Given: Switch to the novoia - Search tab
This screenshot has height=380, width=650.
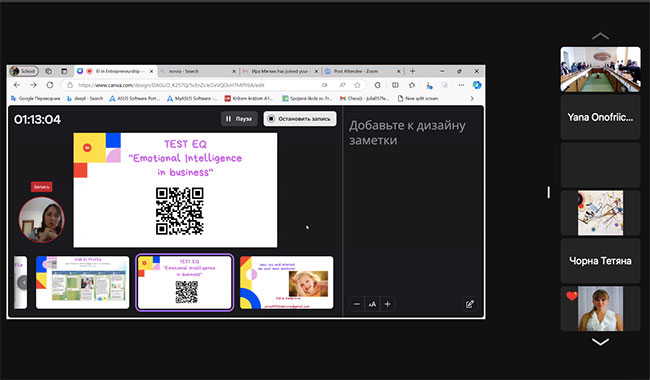Looking at the screenshot, I should pos(197,71).
